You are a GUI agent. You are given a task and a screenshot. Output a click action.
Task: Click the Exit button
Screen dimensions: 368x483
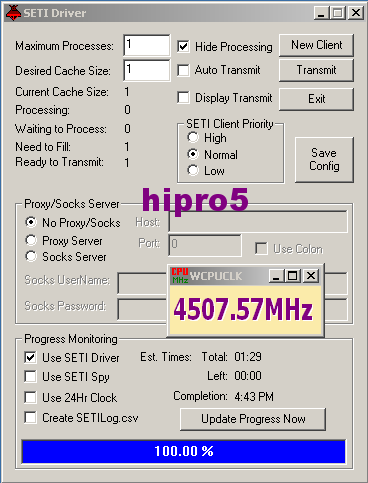[x=316, y=99]
